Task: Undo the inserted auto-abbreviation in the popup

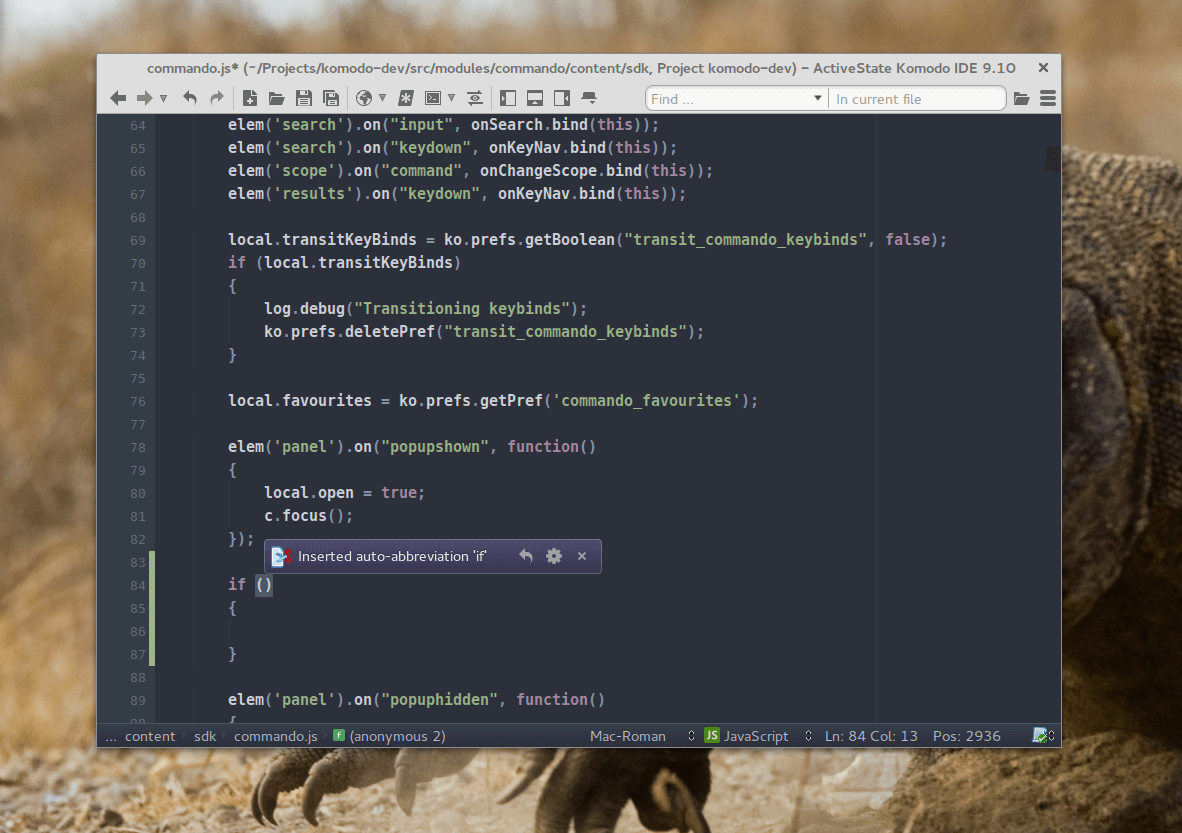Action: pos(526,556)
